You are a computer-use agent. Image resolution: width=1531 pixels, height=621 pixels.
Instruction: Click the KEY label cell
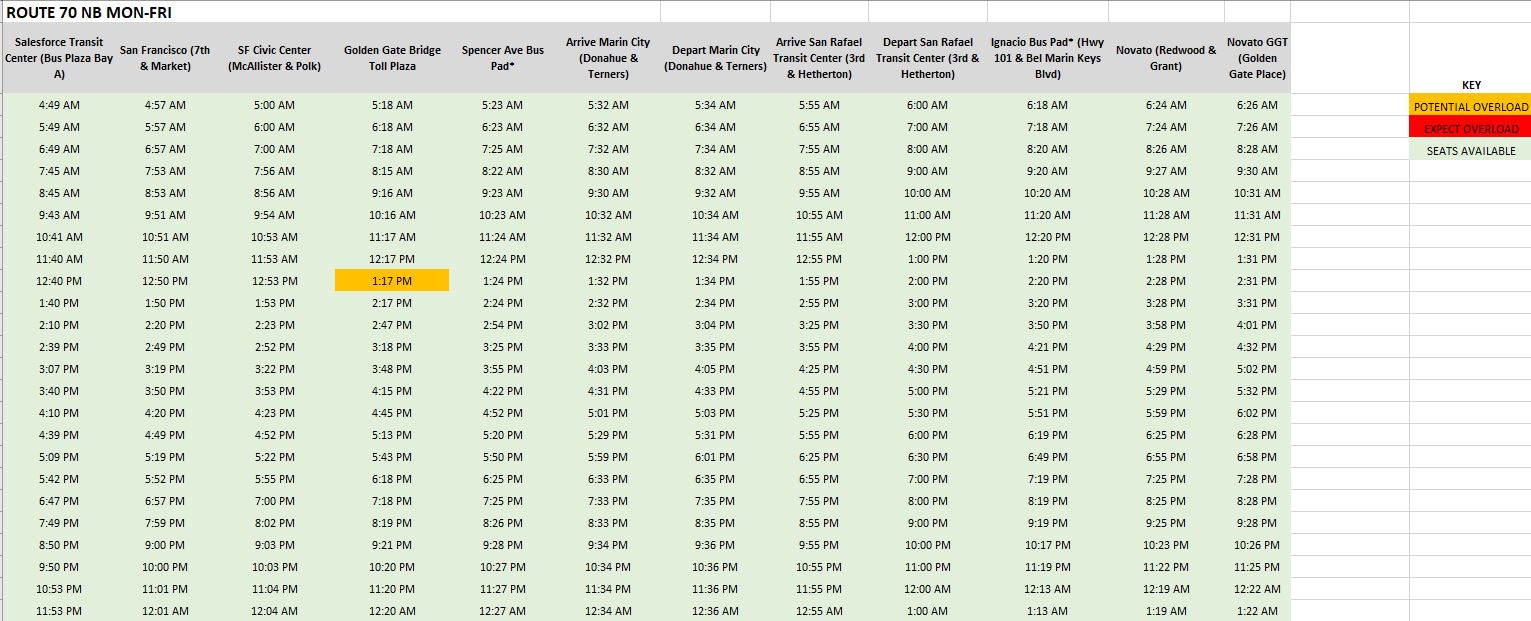(1470, 85)
